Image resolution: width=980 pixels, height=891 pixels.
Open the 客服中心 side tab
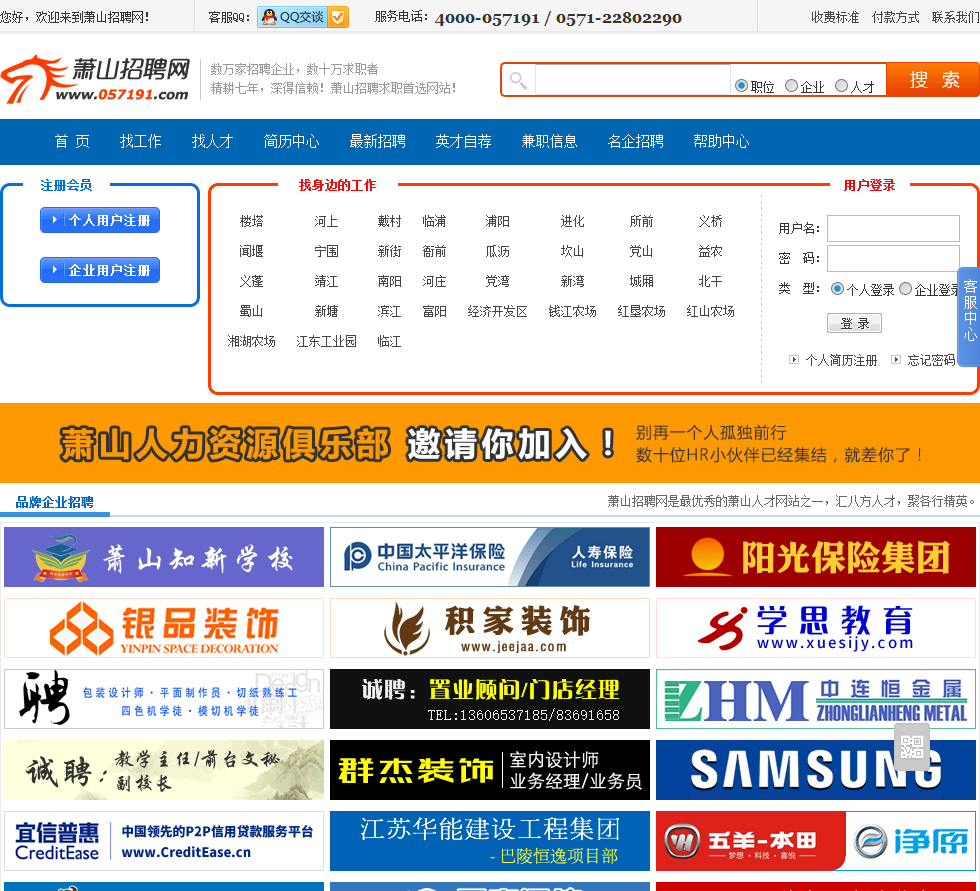[969, 316]
